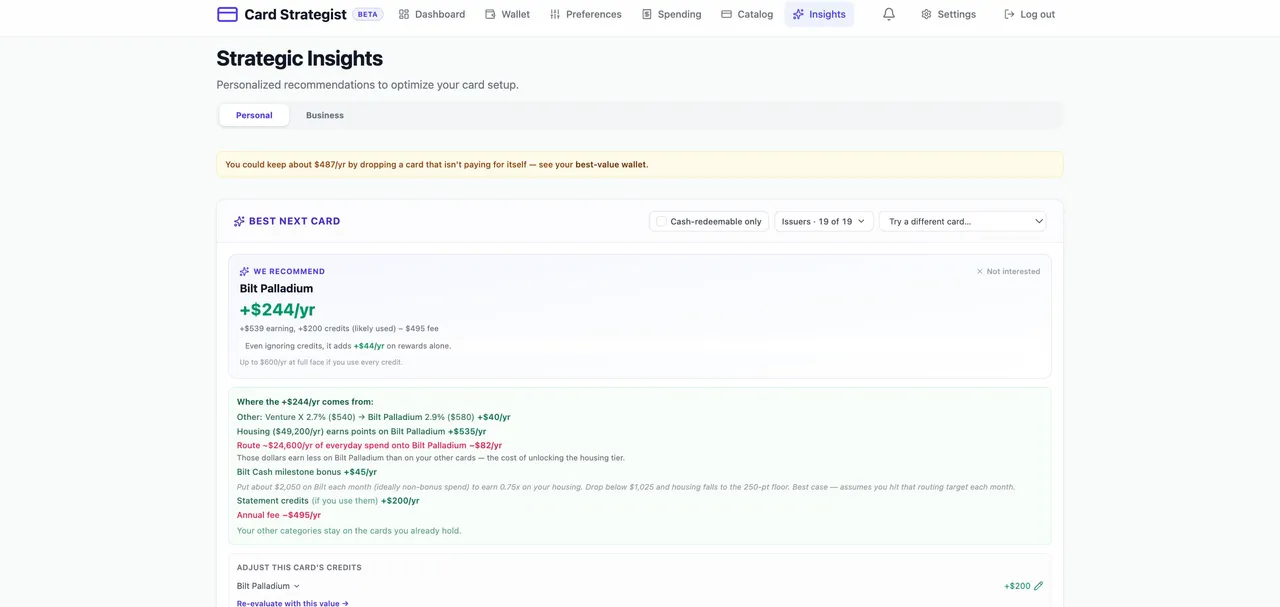Image resolution: width=1280 pixels, height=607 pixels.
Task: Click the sparkle icon beside BEST NEXT CARD
Action: (x=239, y=221)
